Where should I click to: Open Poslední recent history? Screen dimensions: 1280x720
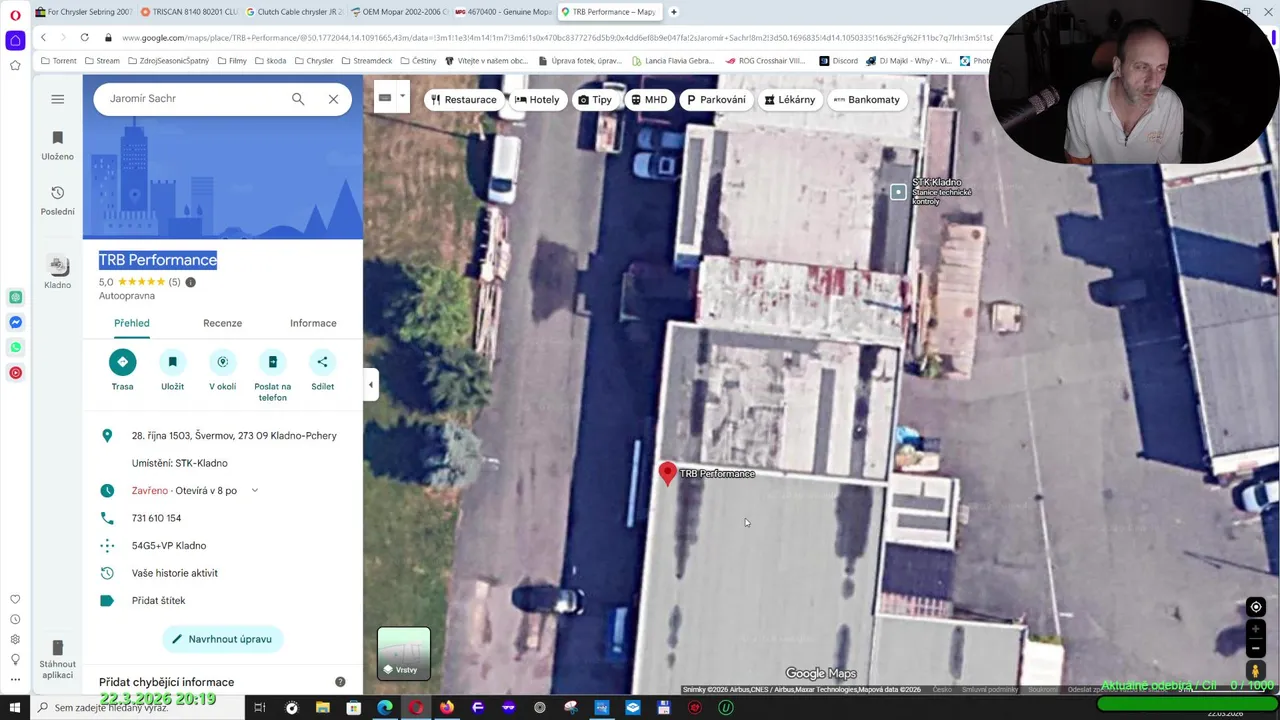[x=57, y=201]
